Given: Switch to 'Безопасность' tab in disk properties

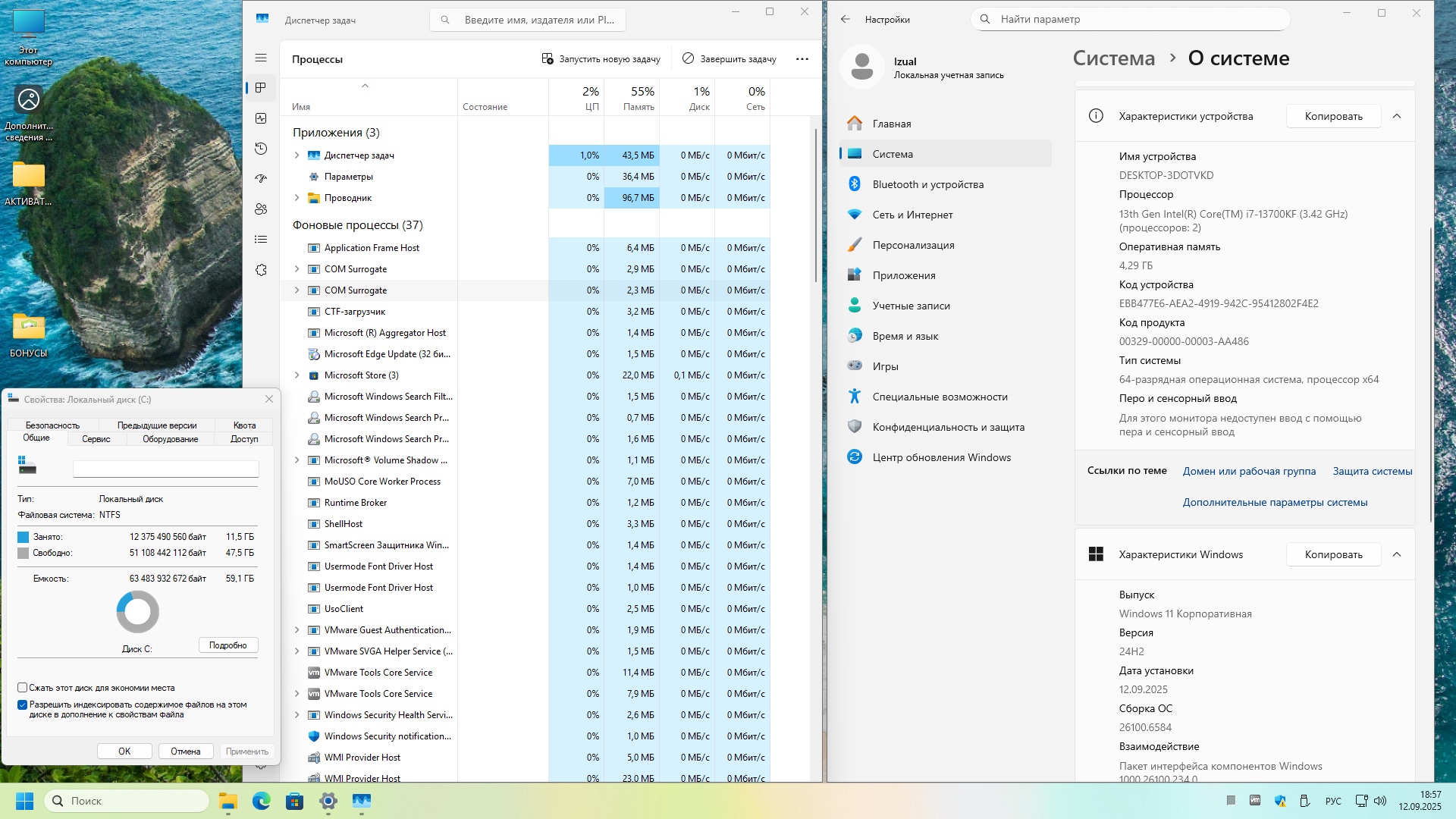Looking at the screenshot, I should [x=52, y=425].
